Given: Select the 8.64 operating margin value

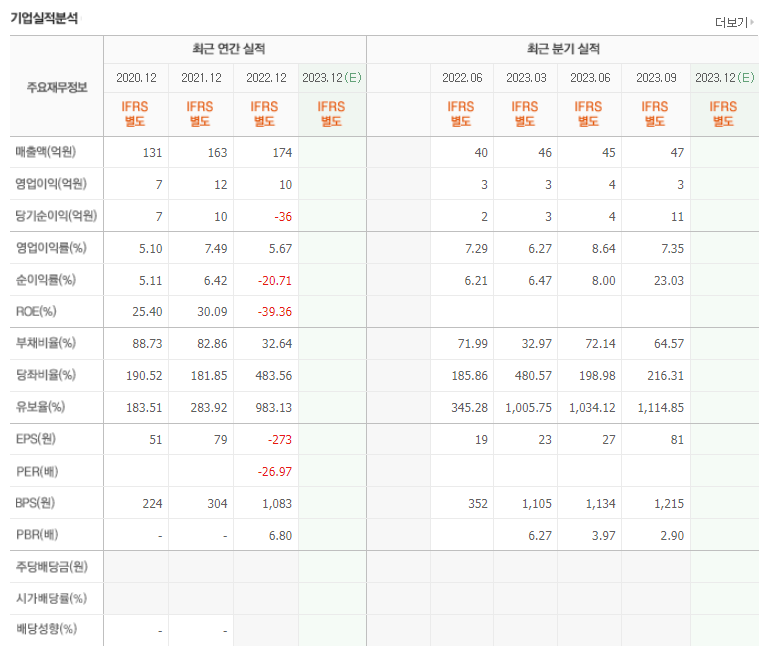Looking at the screenshot, I should click(604, 249).
